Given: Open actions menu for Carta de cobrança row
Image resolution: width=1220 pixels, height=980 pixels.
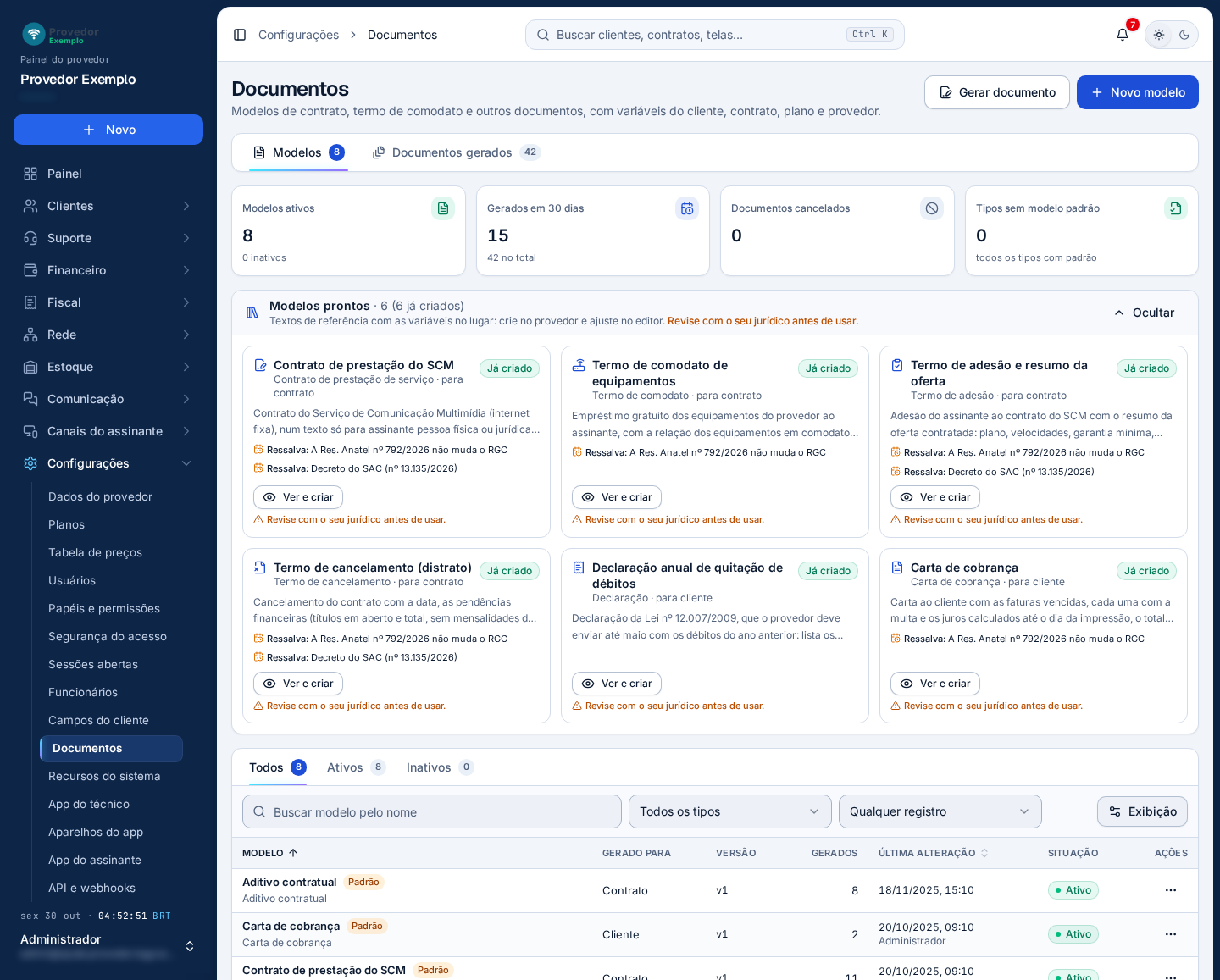Looking at the screenshot, I should pyautogui.click(x=1171, y=934).
